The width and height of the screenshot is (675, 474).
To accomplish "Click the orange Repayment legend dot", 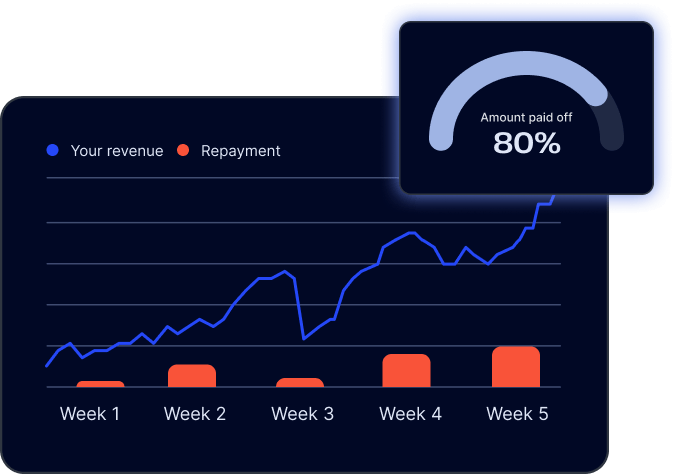I will 183,150.
